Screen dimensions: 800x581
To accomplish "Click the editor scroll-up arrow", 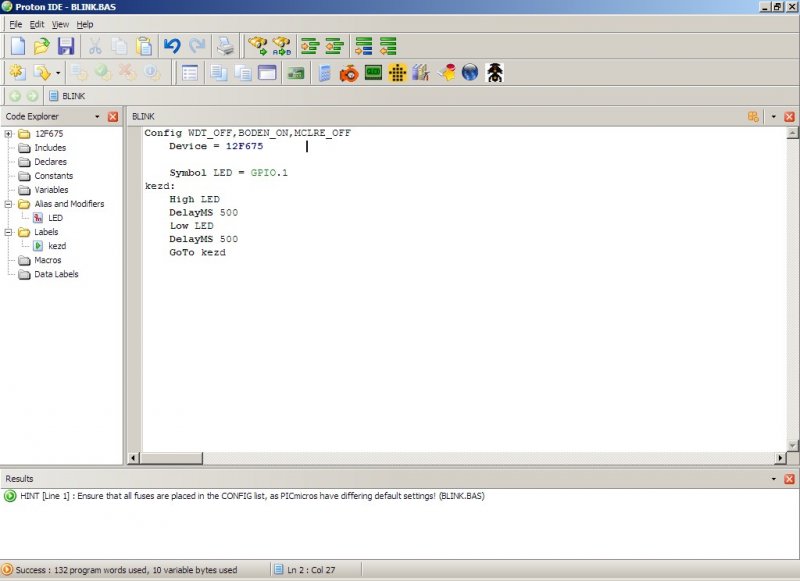I will [792, 133].
